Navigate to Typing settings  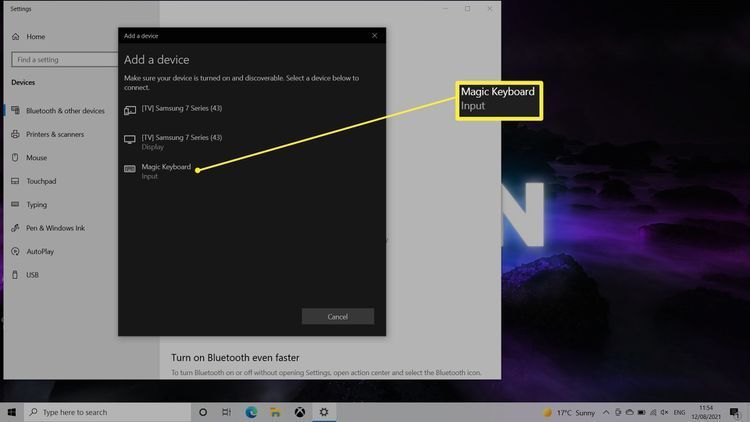coord(37,204)
